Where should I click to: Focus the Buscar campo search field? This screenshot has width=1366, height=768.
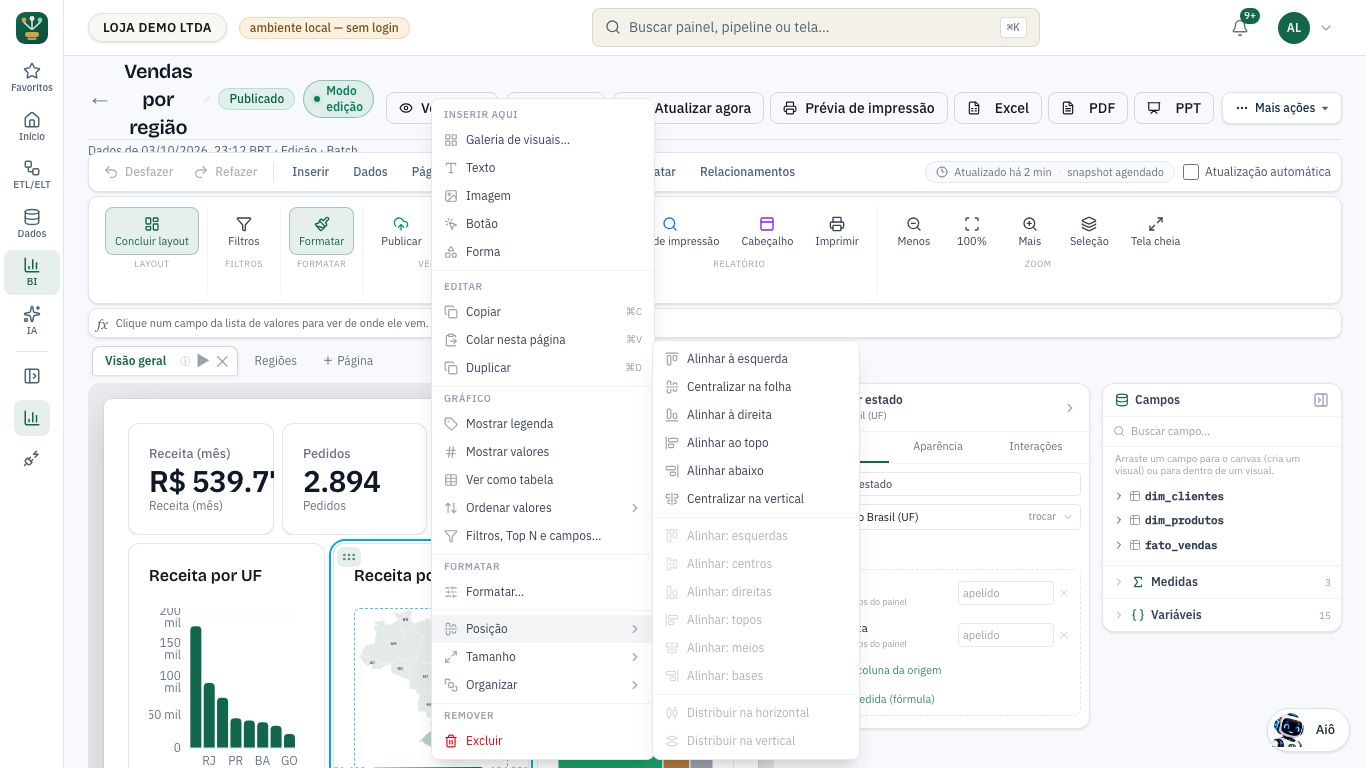coord(1222,432)
